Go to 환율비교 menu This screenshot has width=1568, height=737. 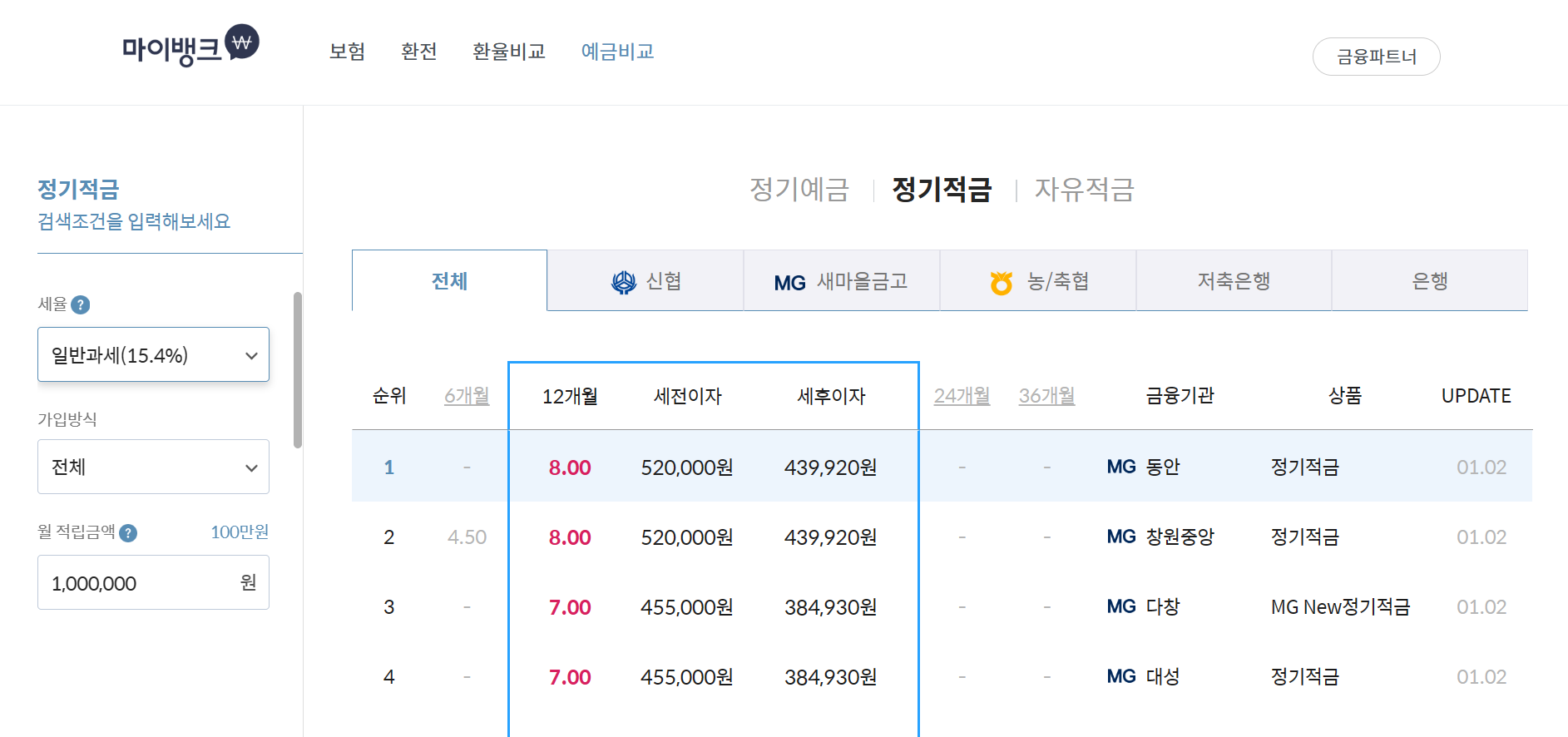tap(509, 52)
